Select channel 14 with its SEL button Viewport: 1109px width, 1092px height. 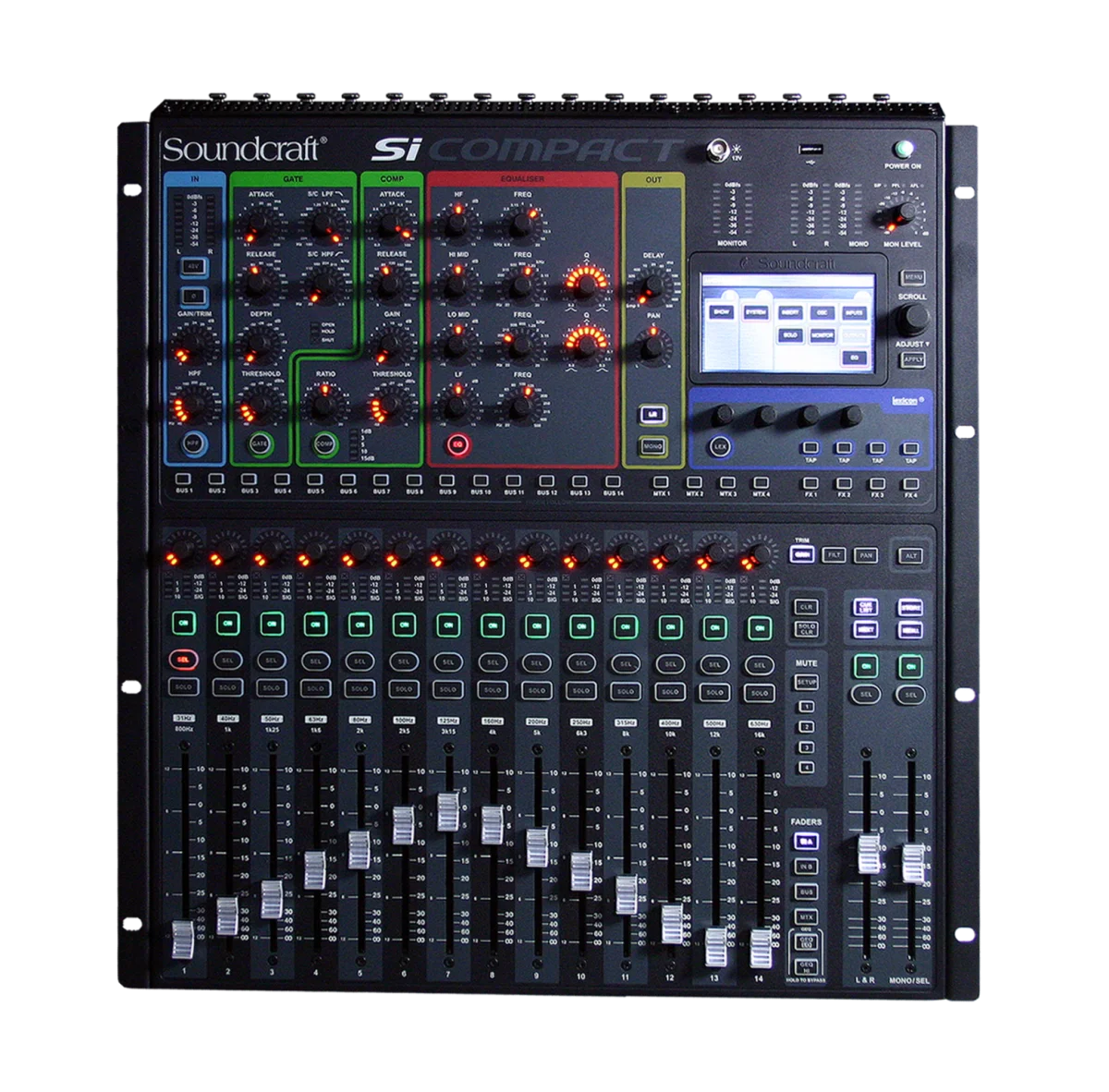[x=759, y=664]
